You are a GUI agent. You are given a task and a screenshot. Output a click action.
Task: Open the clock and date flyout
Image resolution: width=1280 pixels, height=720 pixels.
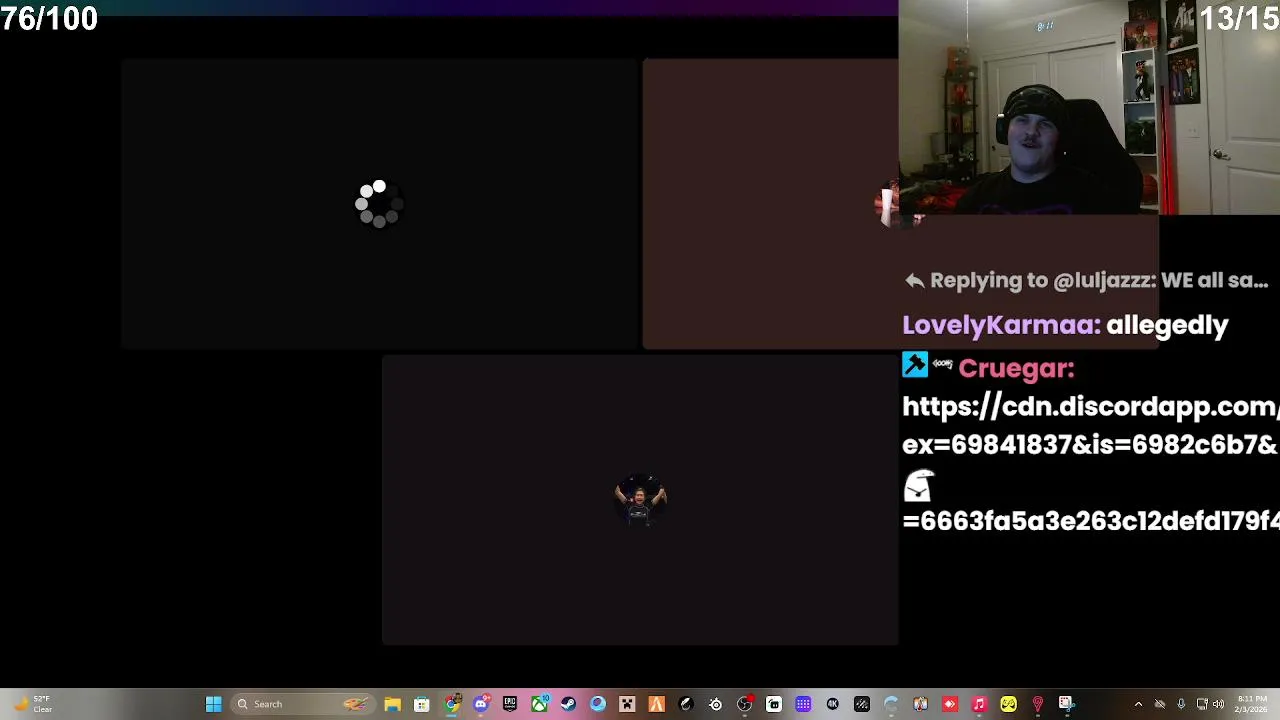(x=1251, y=704)
